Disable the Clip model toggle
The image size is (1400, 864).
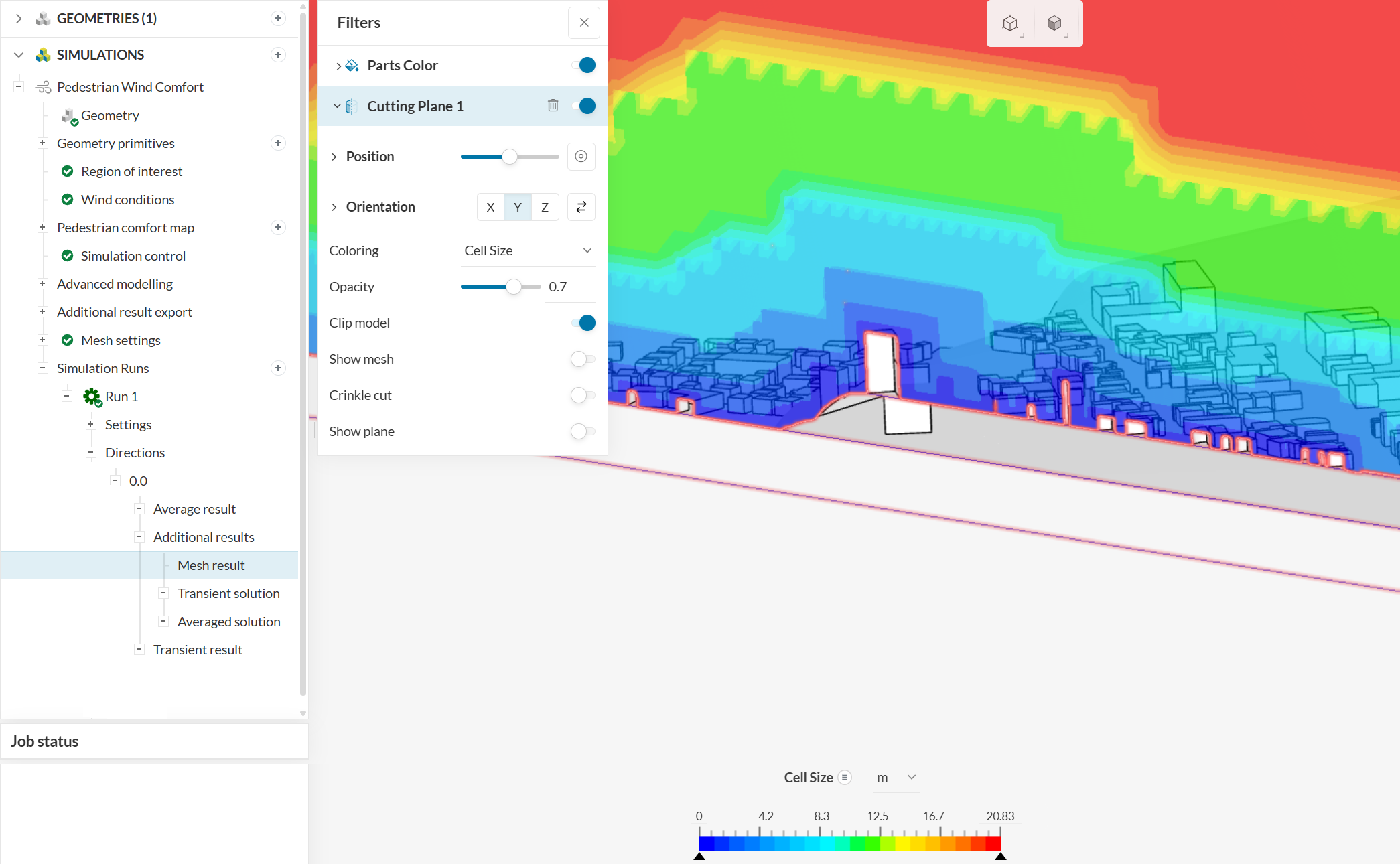(583, 323)
